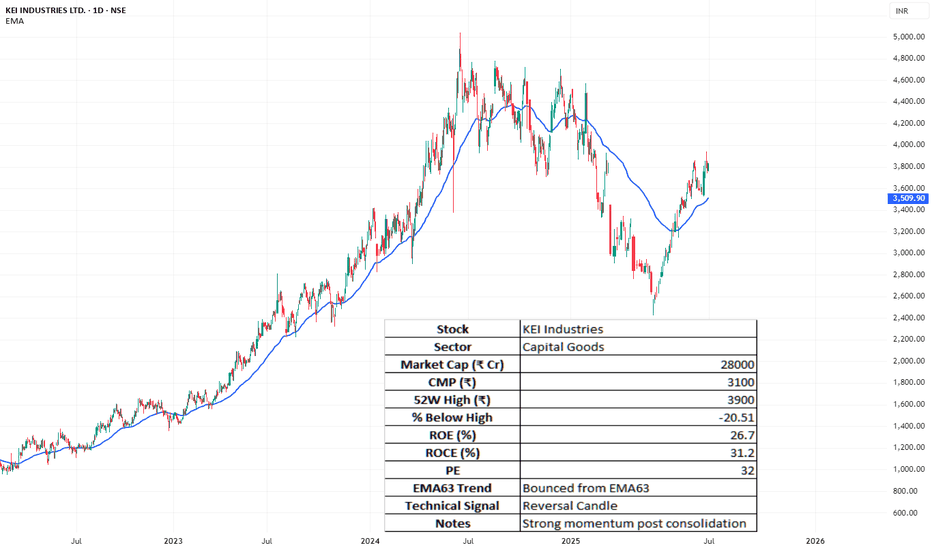Click the KEI Industries stock name cell

click(638, 329)
